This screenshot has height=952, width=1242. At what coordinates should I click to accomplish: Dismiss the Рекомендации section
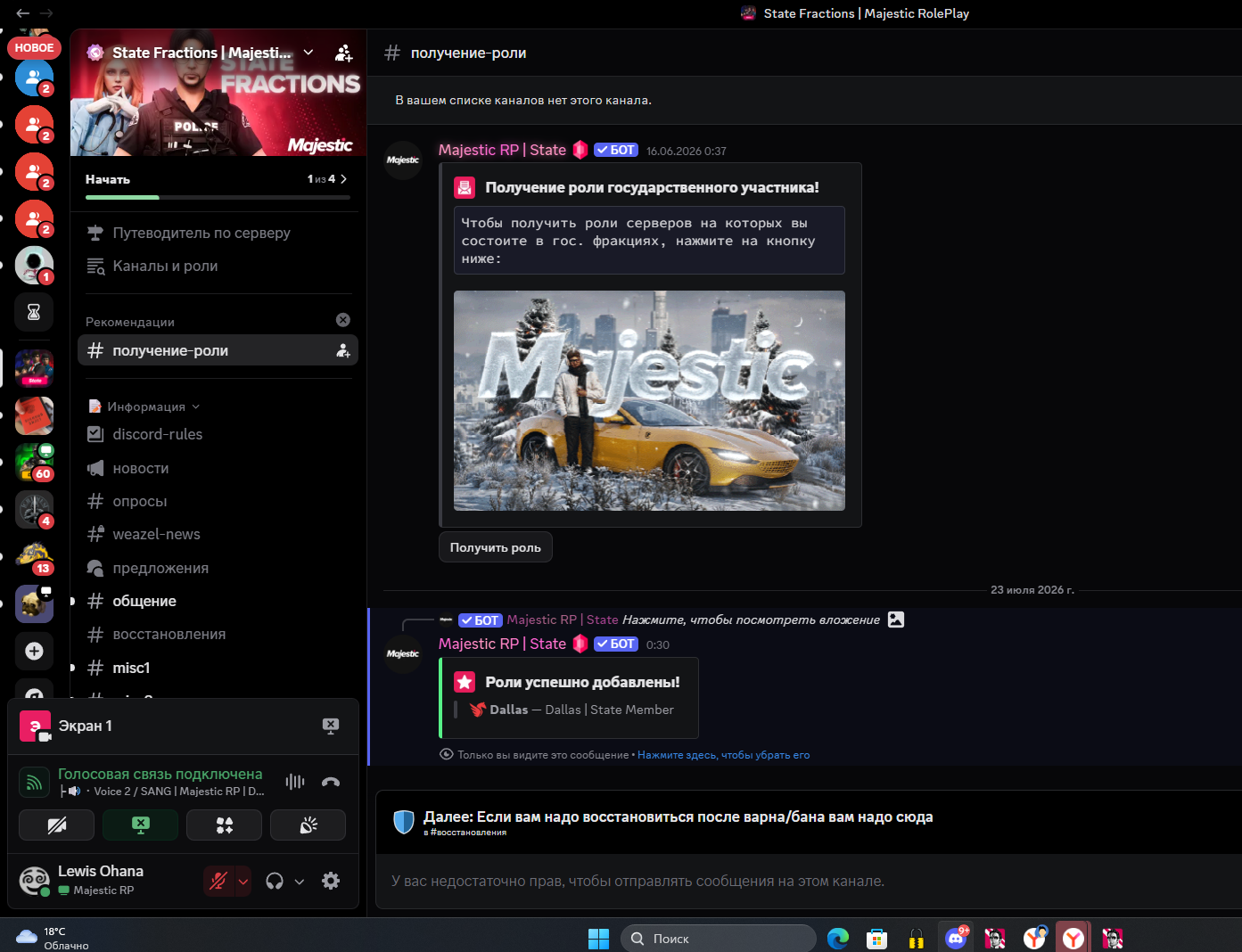pos(343,320)
